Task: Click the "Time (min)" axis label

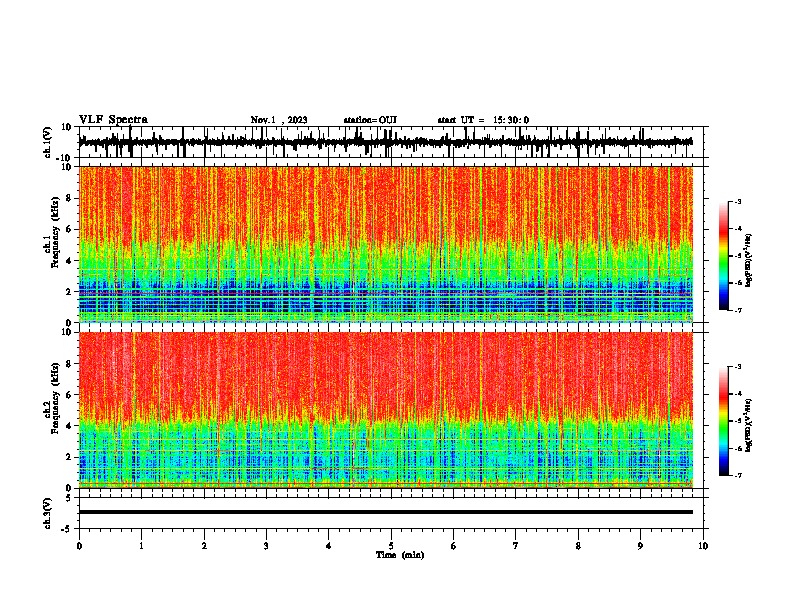Action: point(400,555)
